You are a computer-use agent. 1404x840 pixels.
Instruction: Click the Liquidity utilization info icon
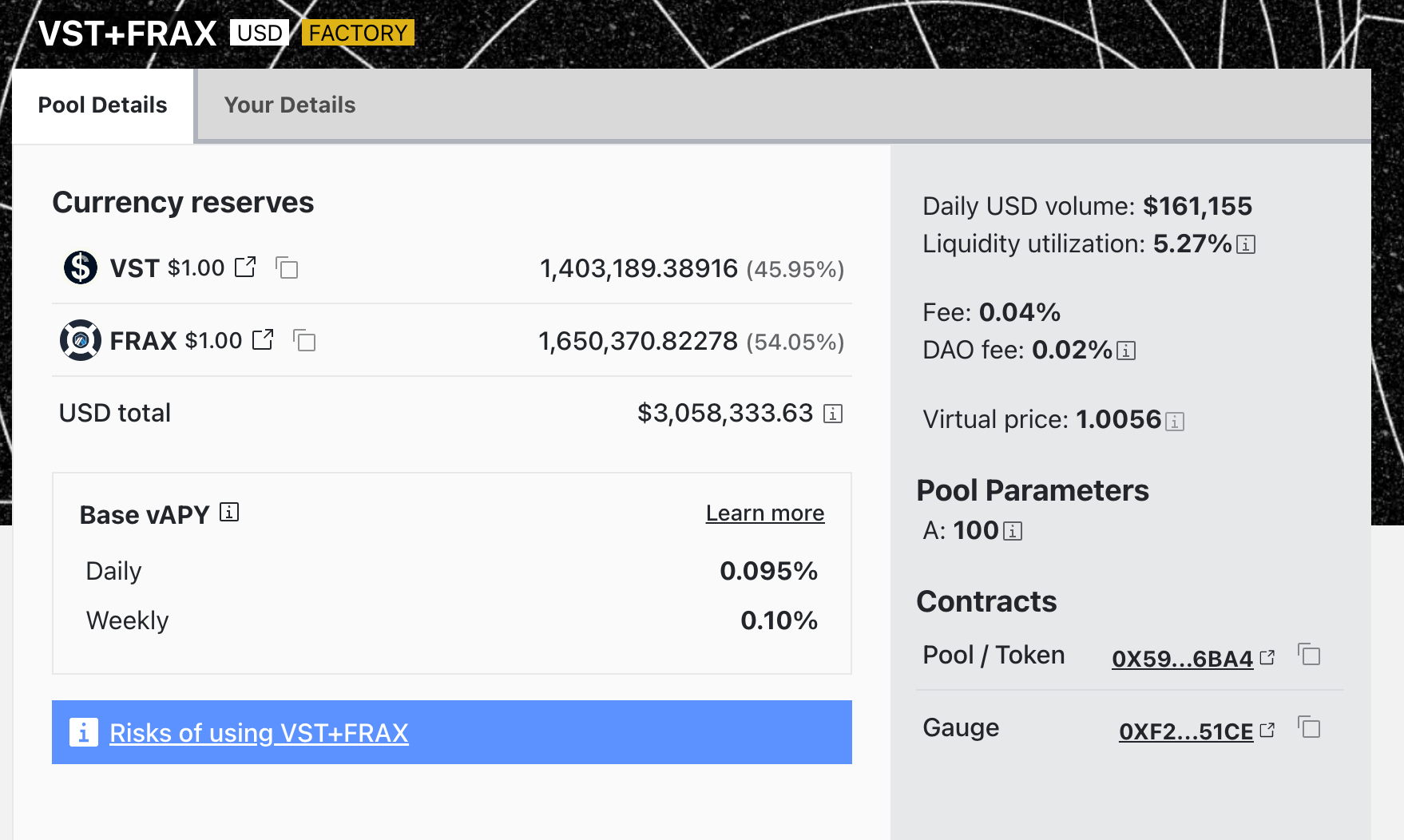point(1246,244)
